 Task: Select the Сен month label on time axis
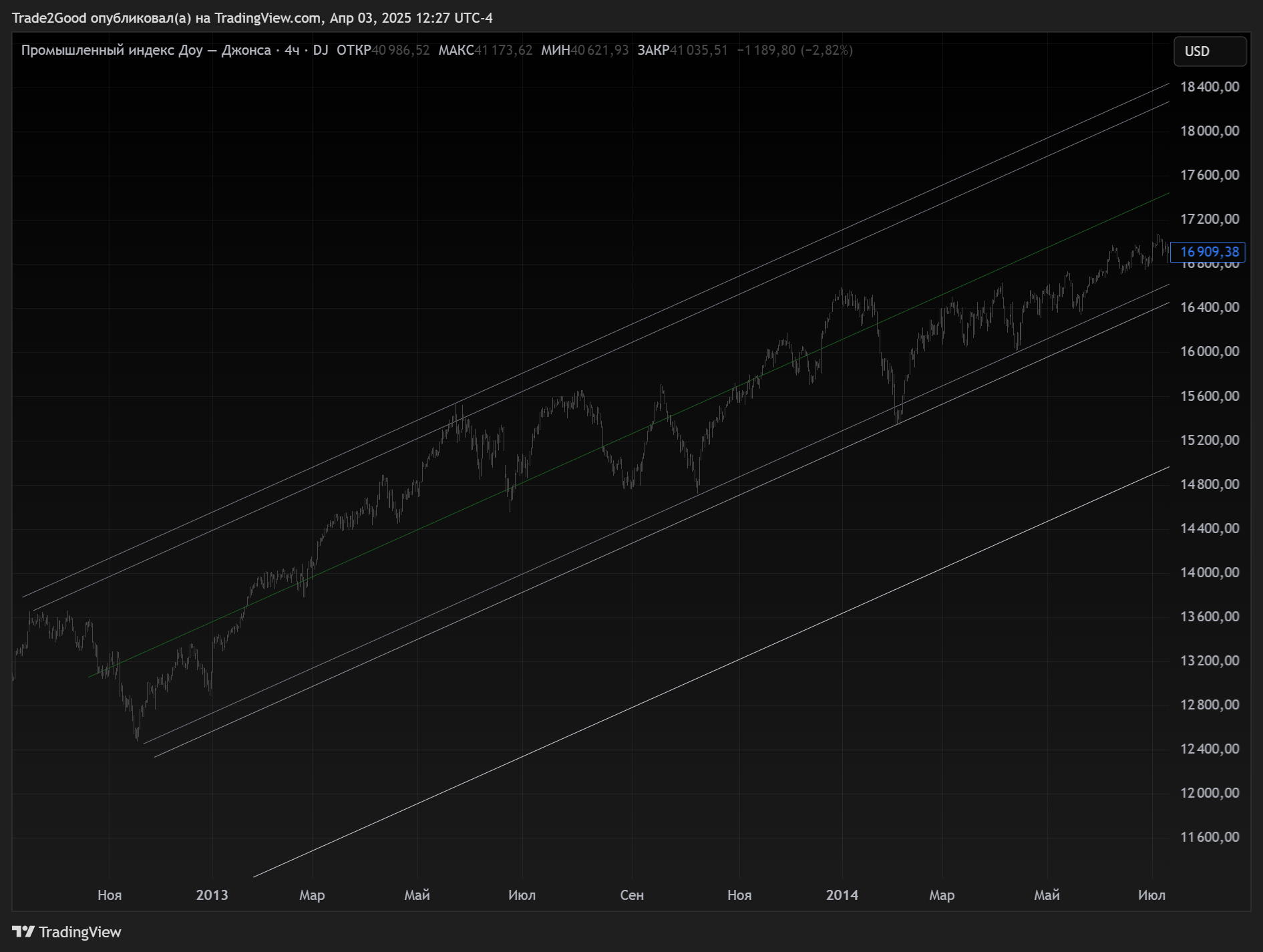(631, 895)
